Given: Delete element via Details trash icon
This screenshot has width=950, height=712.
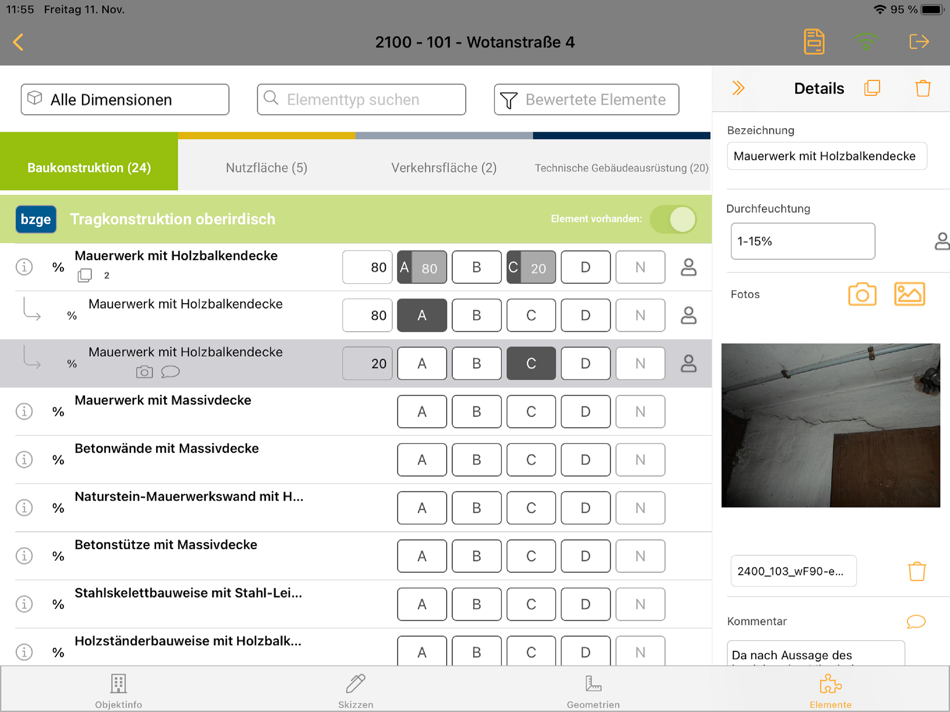Looking at the screenshot, I should point(923,88).
